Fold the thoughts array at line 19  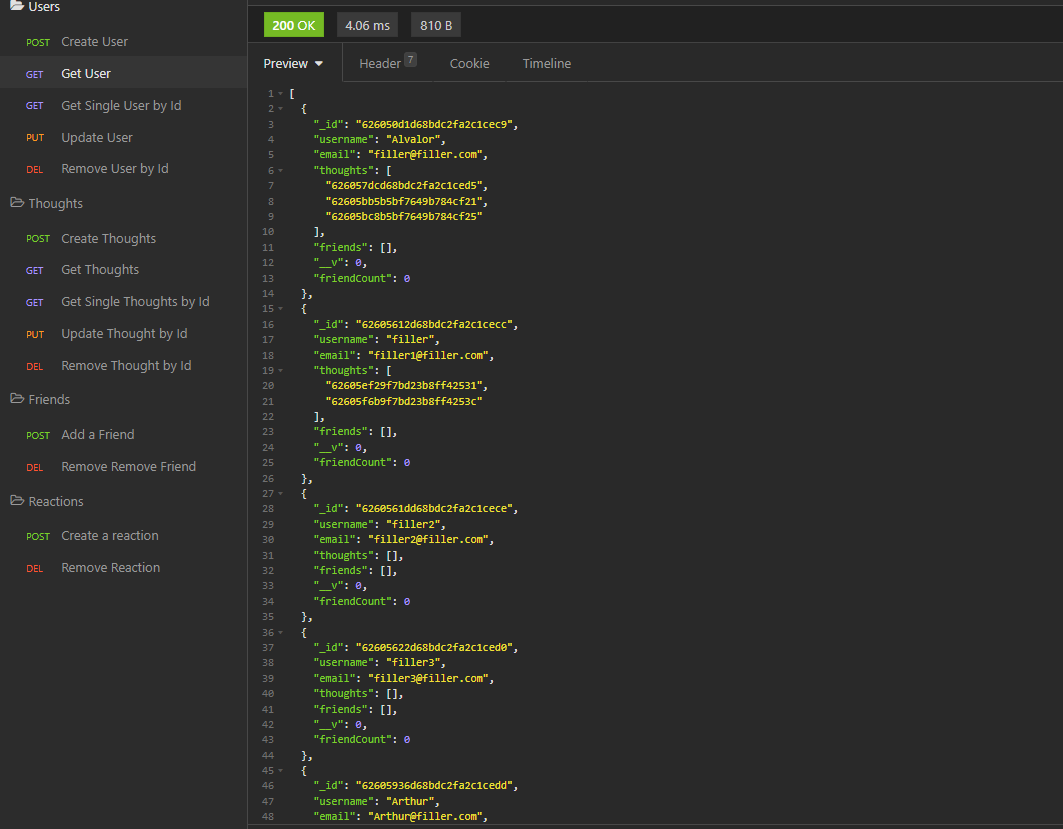pyautogui.click(x=280, y=370)
